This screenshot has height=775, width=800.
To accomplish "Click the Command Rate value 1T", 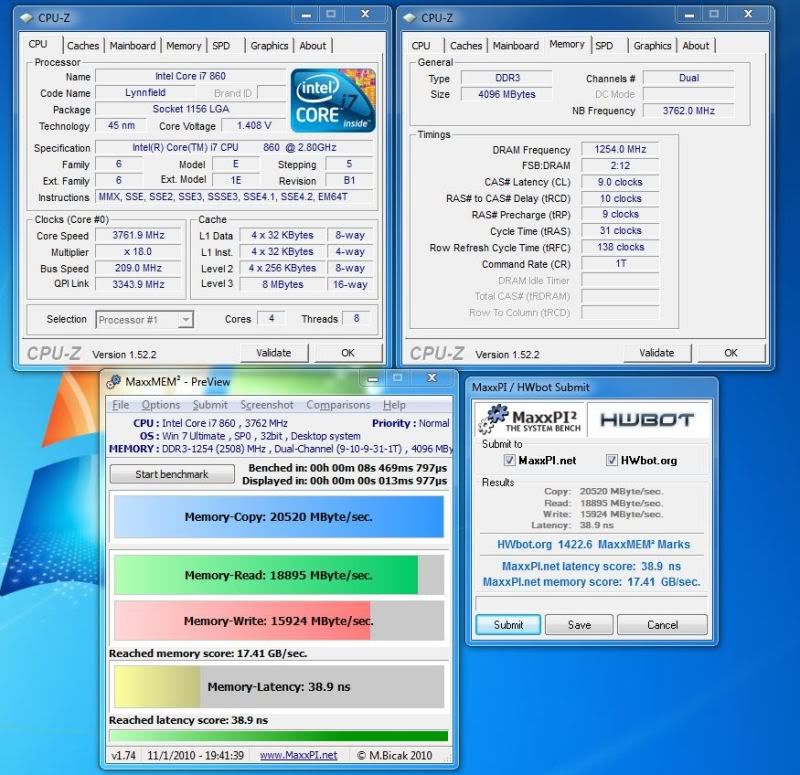I will pos(620,264).
